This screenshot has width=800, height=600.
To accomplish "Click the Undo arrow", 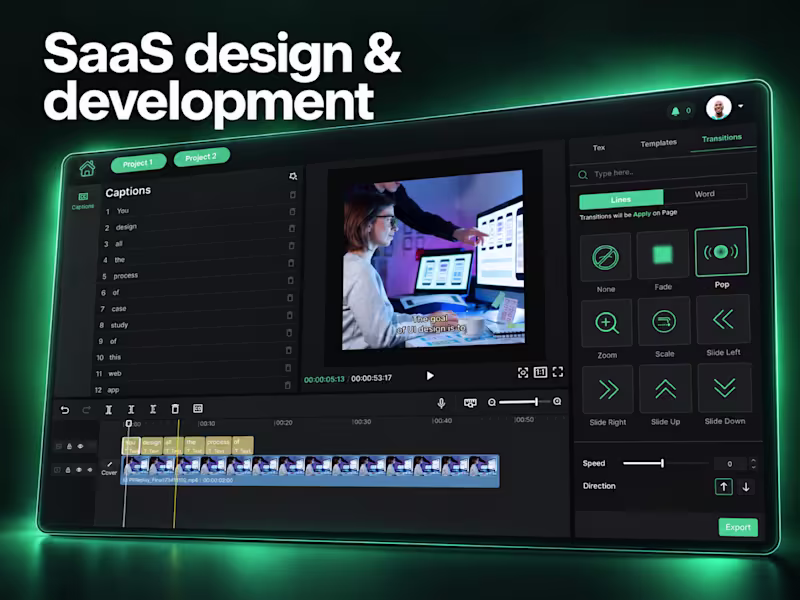I will point(65,410).
